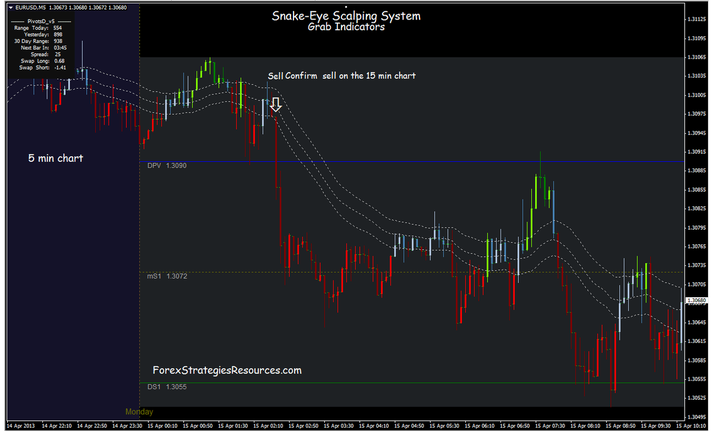Image resolution: width=713 pixels, height=431 pixels.
Task: Click the Monday day separator label
Action: [139, 411]
